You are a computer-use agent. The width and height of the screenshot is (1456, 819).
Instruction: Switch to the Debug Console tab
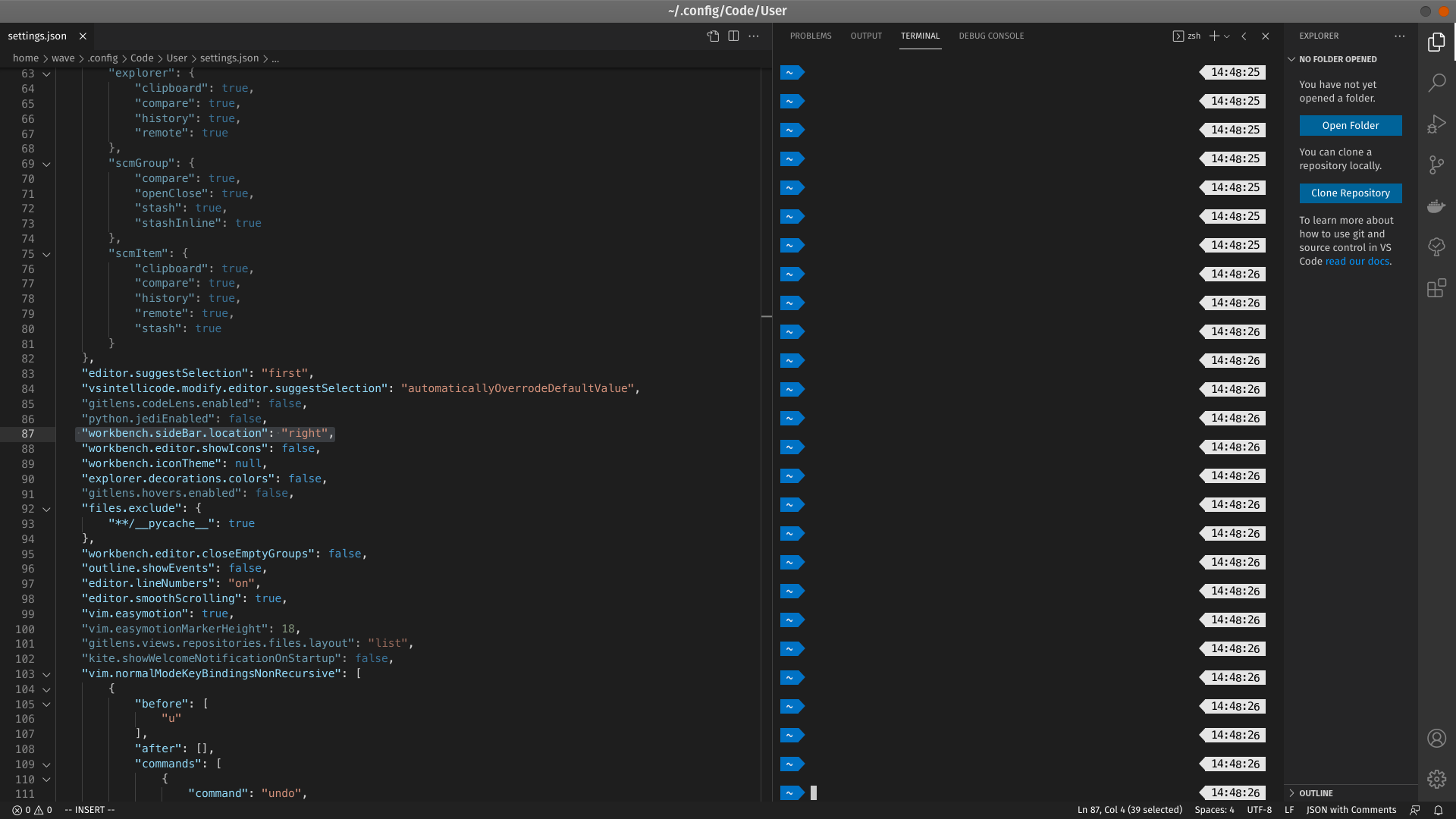991,36
